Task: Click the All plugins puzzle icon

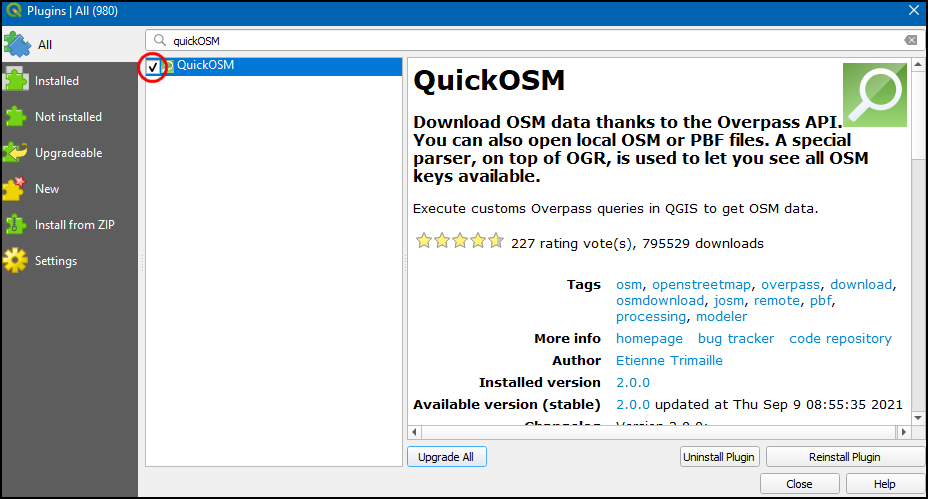Action: [x=17, y=44]
